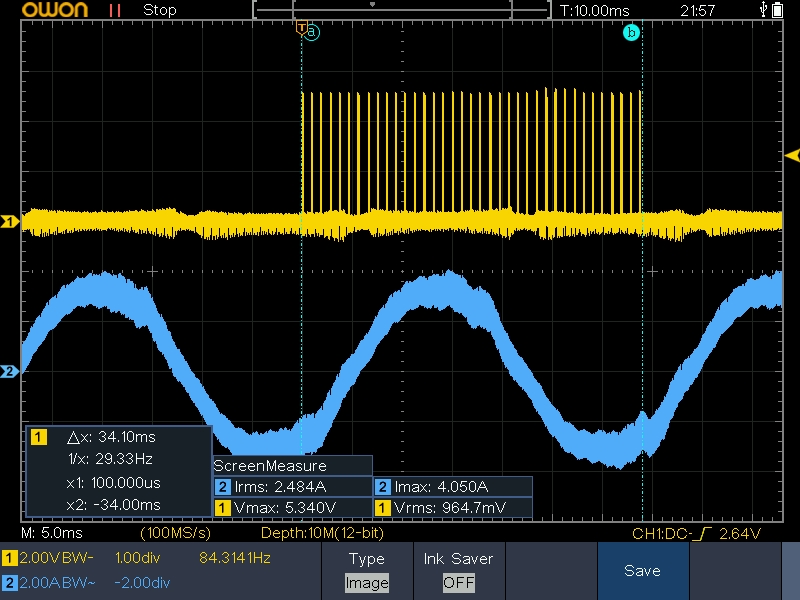Click the waveform memory position bar

click(402, 10)
